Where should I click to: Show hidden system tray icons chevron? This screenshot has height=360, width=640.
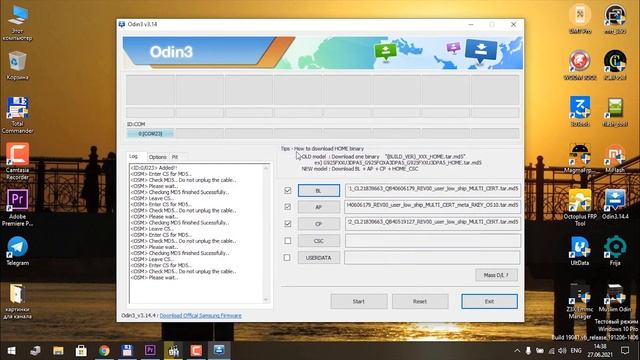coord(517,351)
